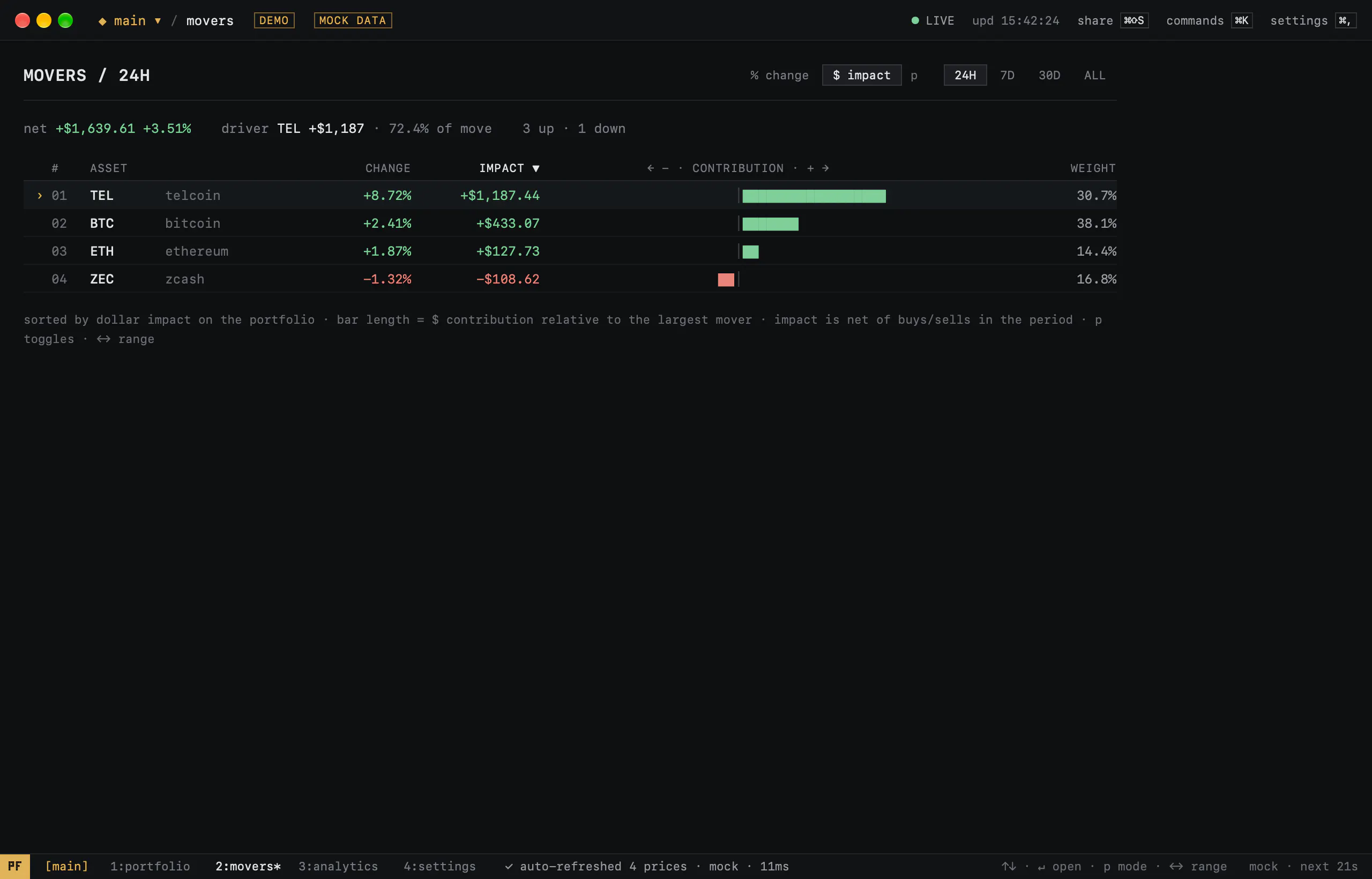This screenshot has width=1372, height=879.
Task: Sort by WEIGHT column header
Action: point(1092,168)
